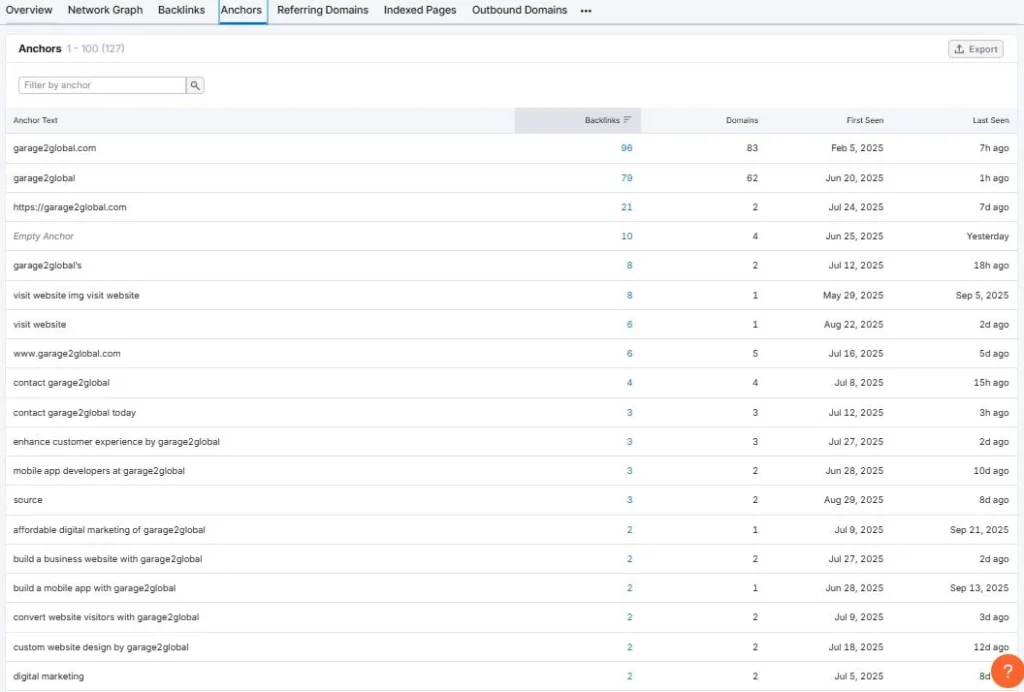
Task: Open the 79 backlinks for garage2global
Action: coord(626,178)
